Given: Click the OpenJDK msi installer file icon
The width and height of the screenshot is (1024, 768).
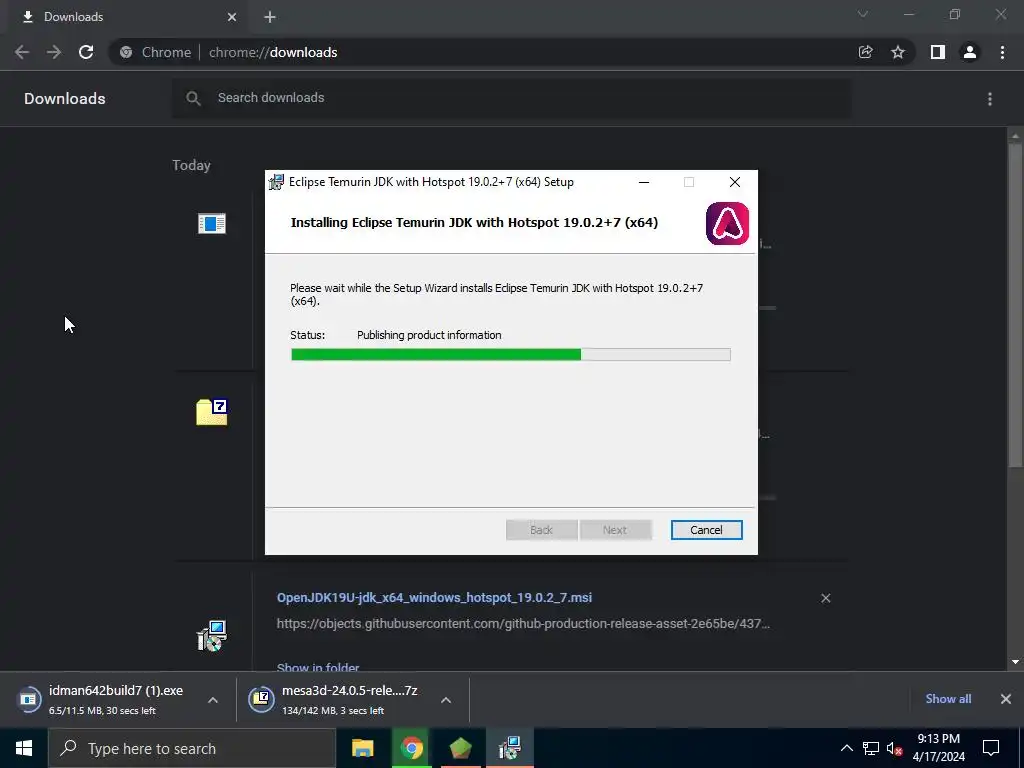Looking at the screenshot, I should click(x=212, y=635).
